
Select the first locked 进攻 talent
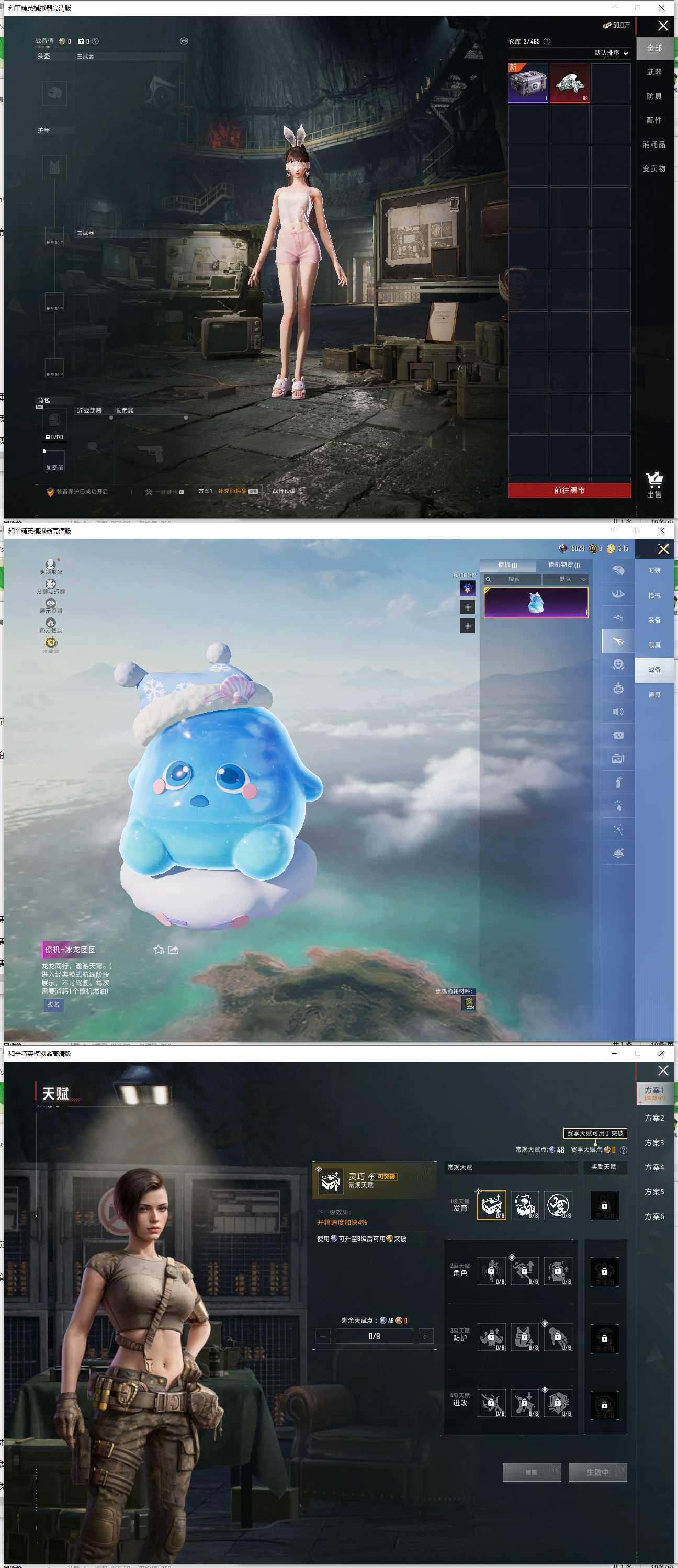click(492, 1403)
